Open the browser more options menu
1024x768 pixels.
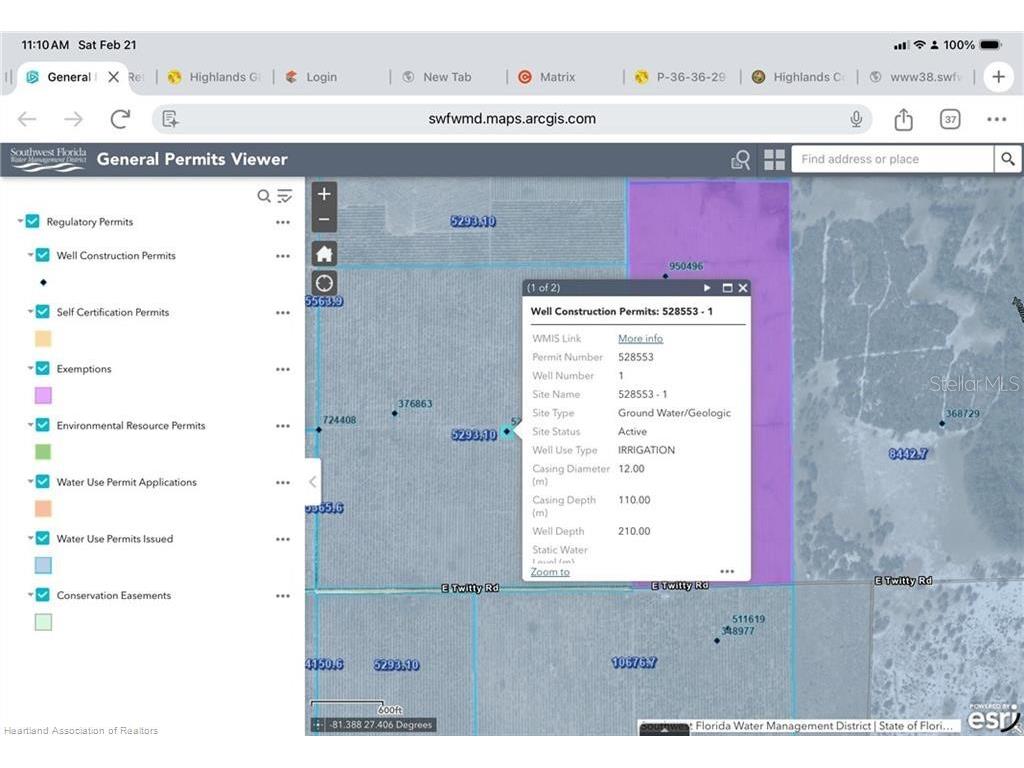[997, 119]
